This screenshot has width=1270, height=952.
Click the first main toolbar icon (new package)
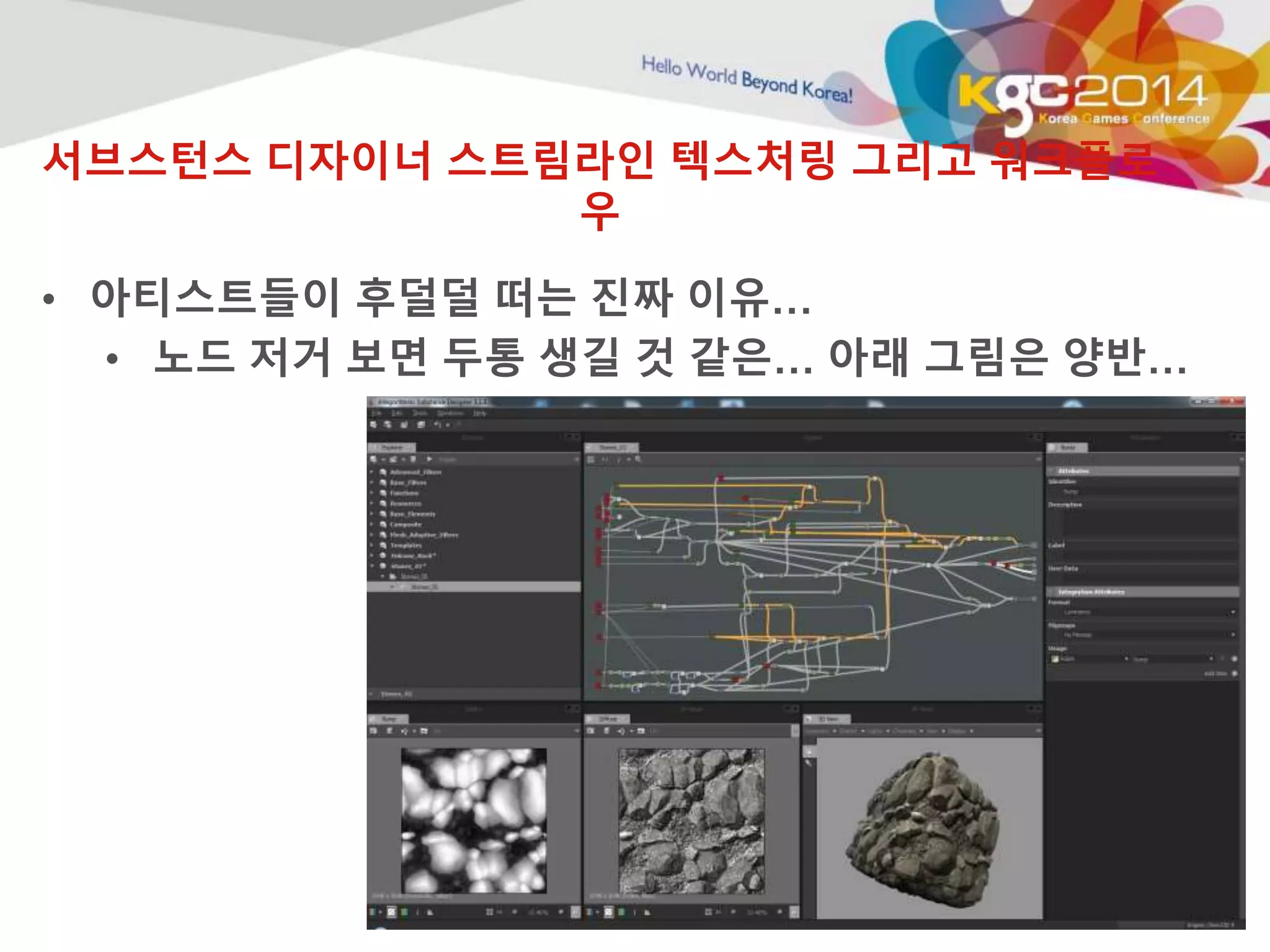click(373, 425)
